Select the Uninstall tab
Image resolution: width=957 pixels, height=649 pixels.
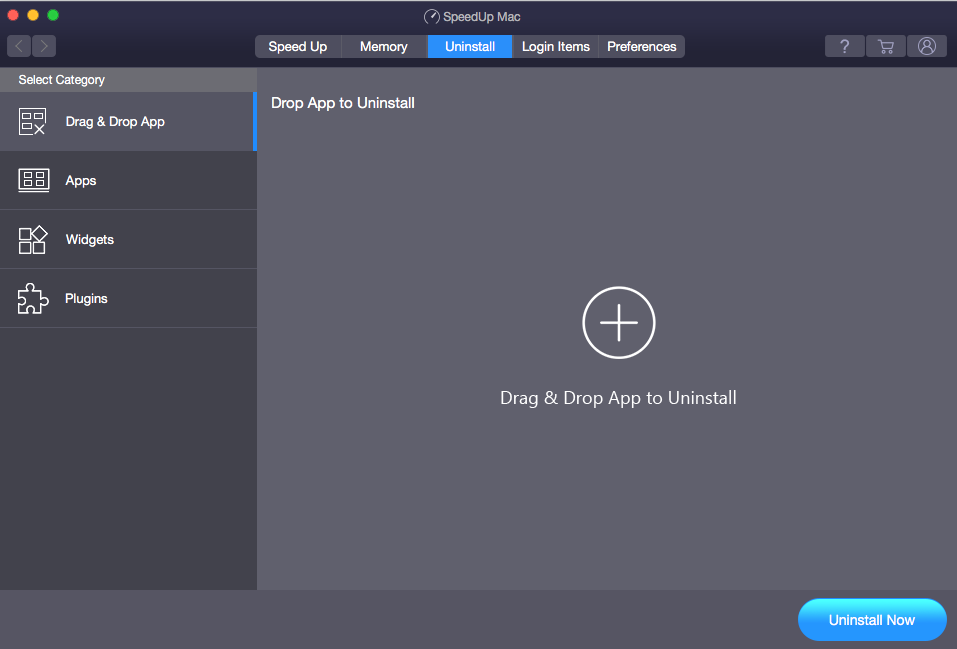[470, 46]
